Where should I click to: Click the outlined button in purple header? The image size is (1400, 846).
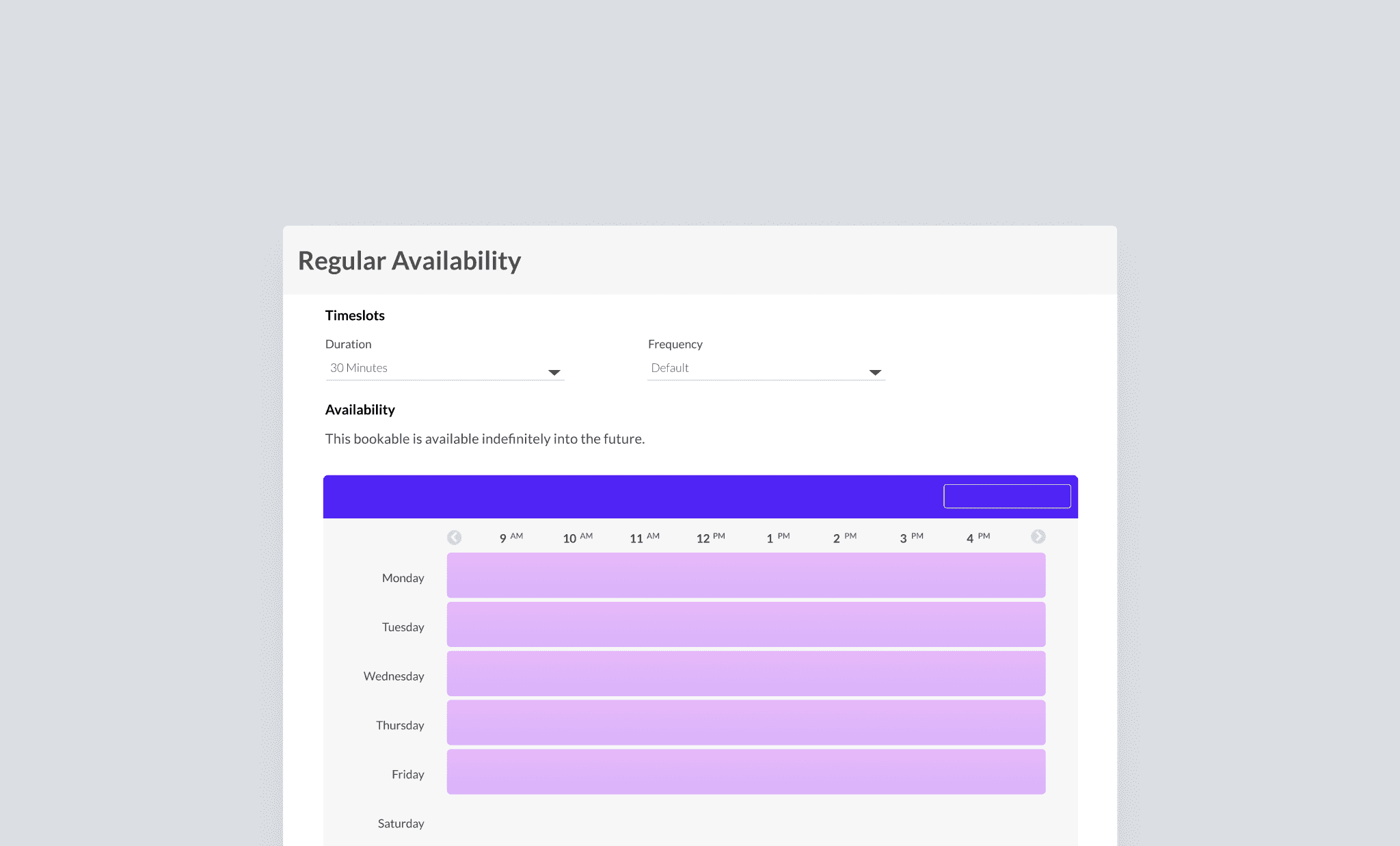pos(1006,497)
